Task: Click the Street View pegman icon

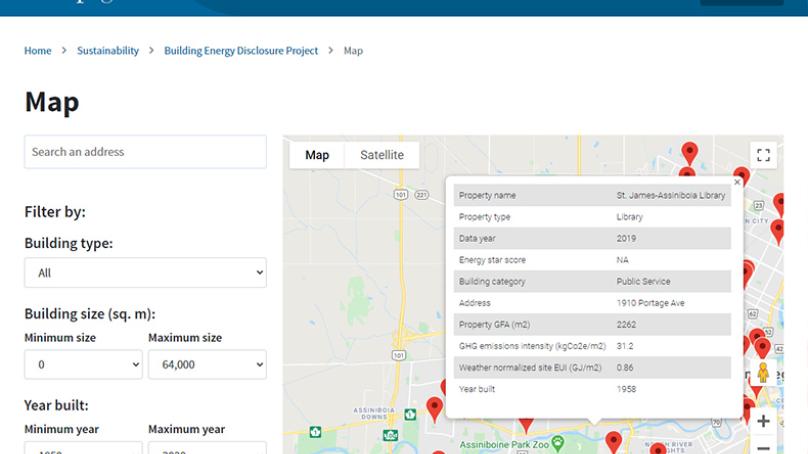Action: pos(763,374)
